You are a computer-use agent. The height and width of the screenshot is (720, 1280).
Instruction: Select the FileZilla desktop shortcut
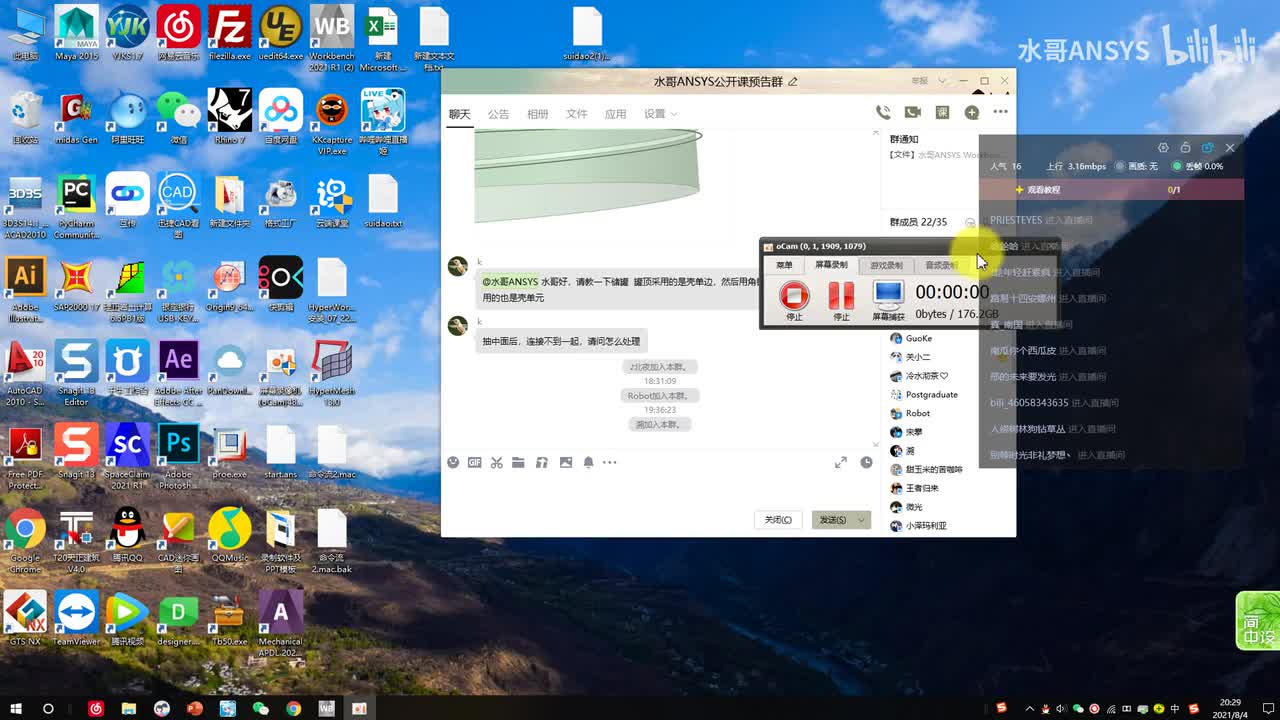pyautogui.click(x=230, y=33)
